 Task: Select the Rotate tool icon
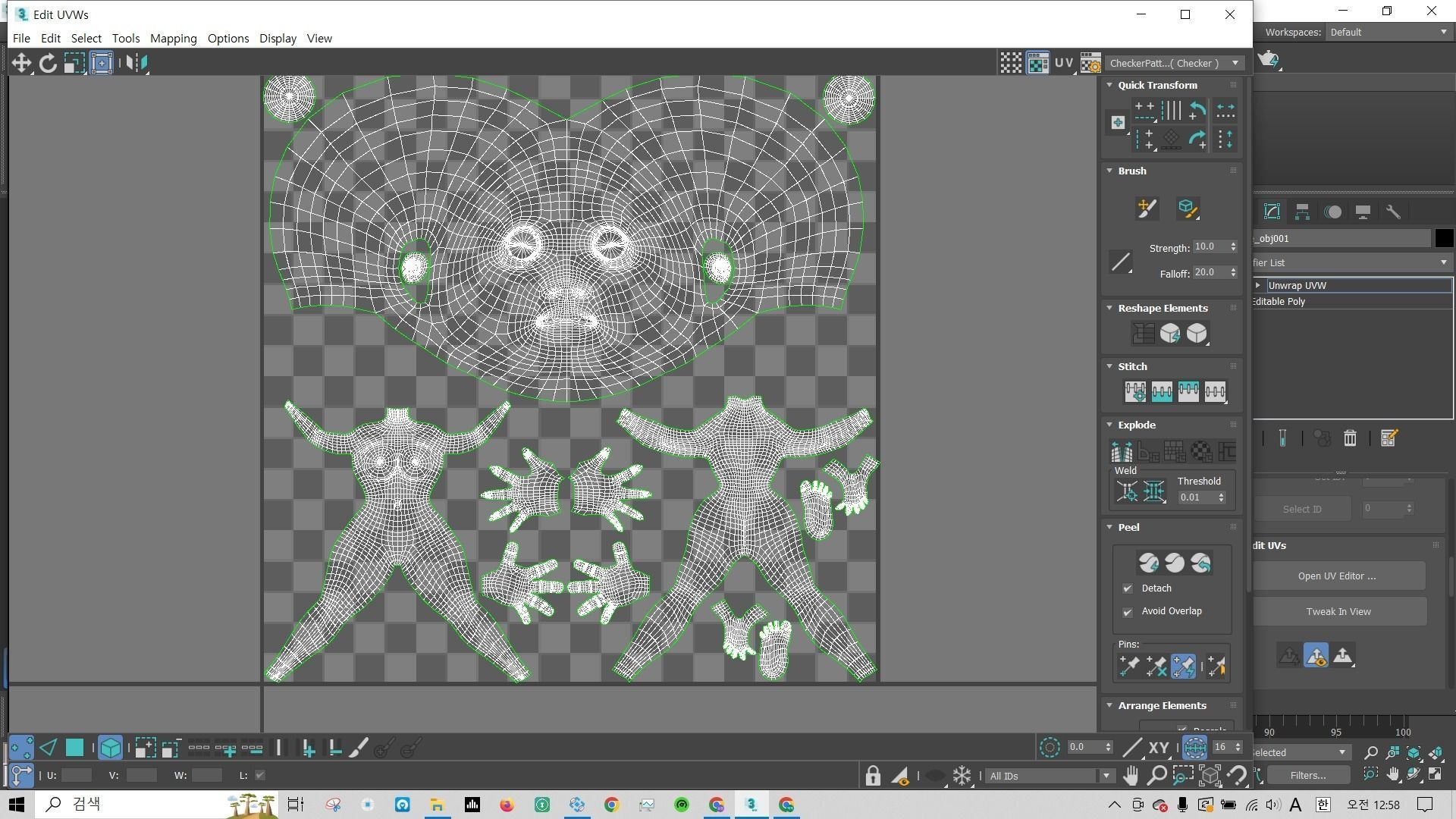click(48, 63)
